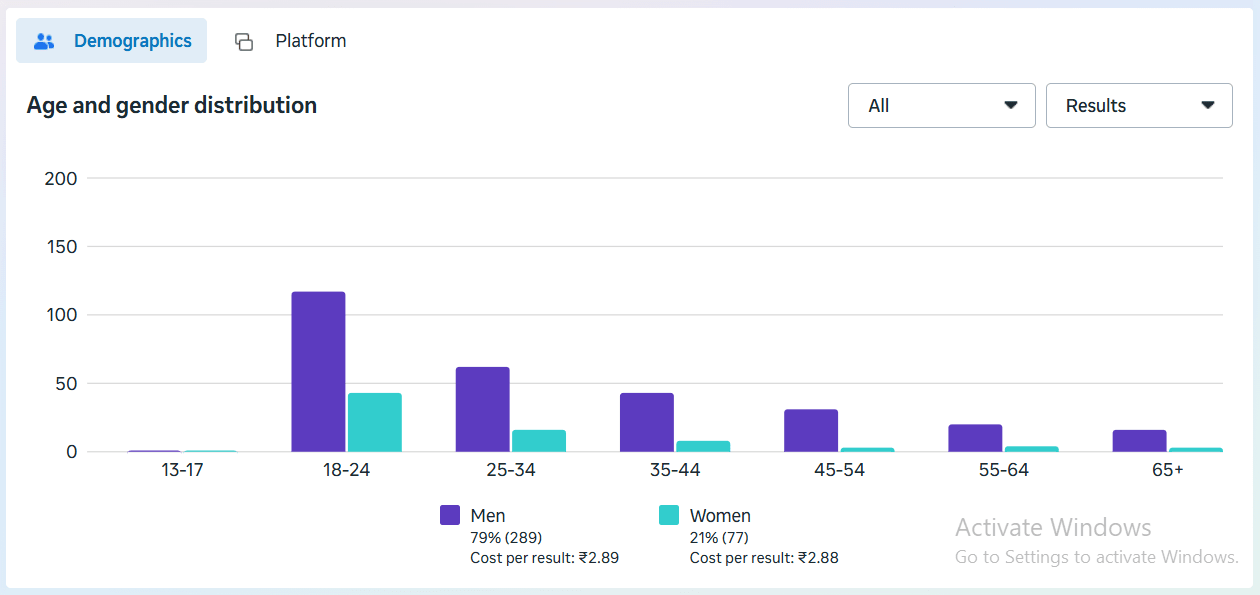Click the purple Men legend swatch
1260x595 pixels.
pos(450,516)
